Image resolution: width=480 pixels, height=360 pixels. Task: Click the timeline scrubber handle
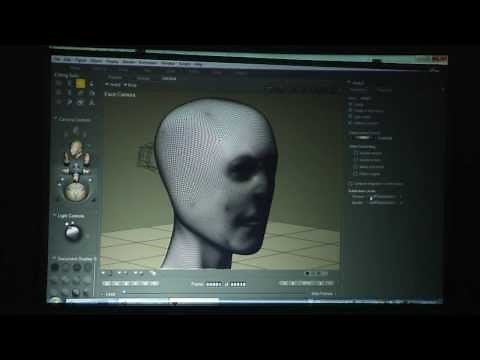pyautogui.click(x=124, y=292)
